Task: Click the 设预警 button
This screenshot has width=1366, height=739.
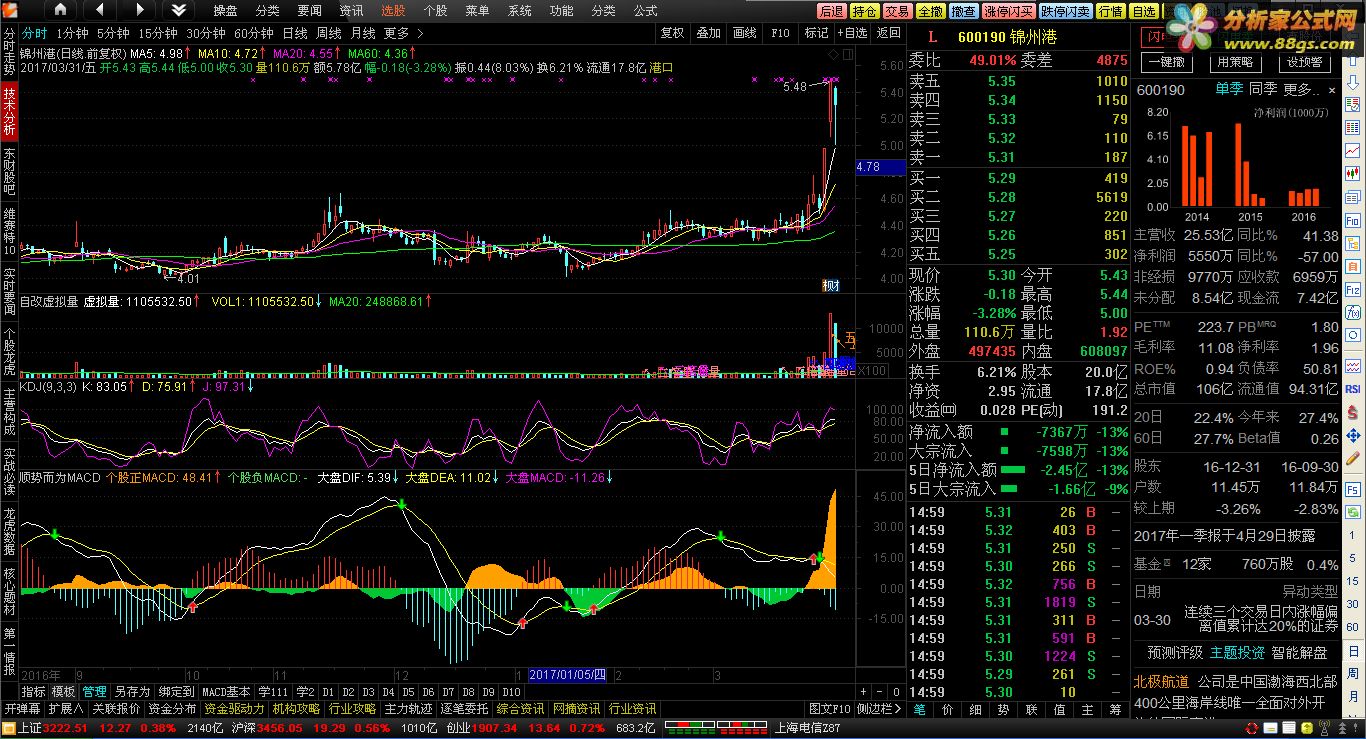Action: click(x=1304, y=61)
